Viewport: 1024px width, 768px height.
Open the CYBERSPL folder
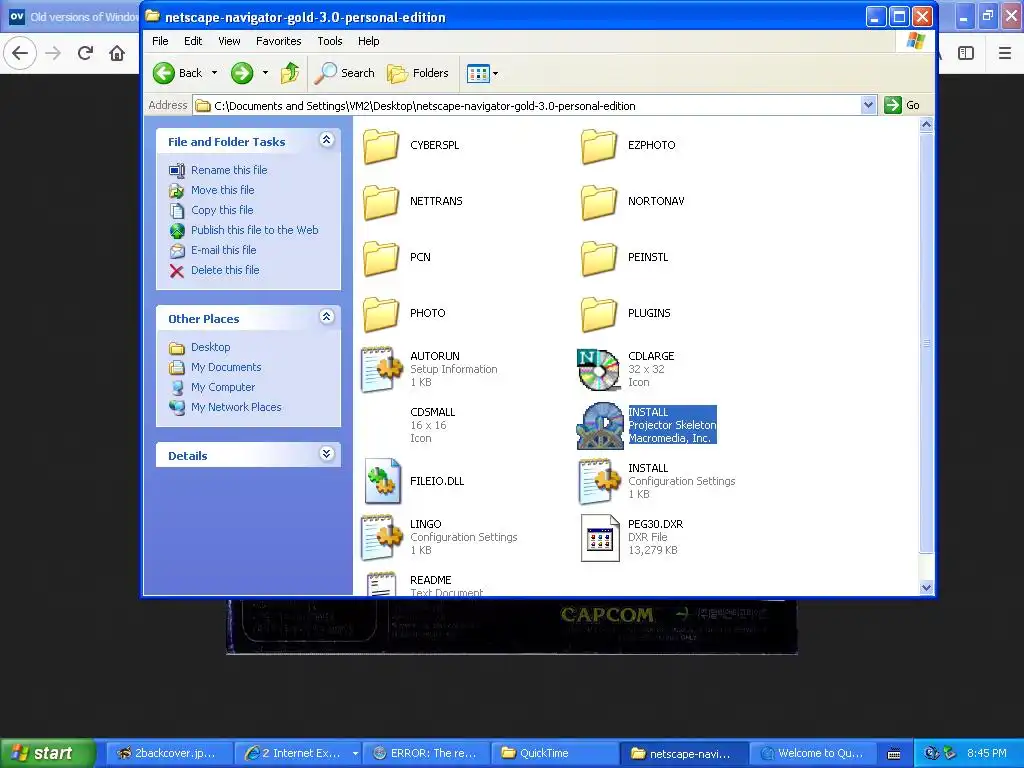pos(381,146)
